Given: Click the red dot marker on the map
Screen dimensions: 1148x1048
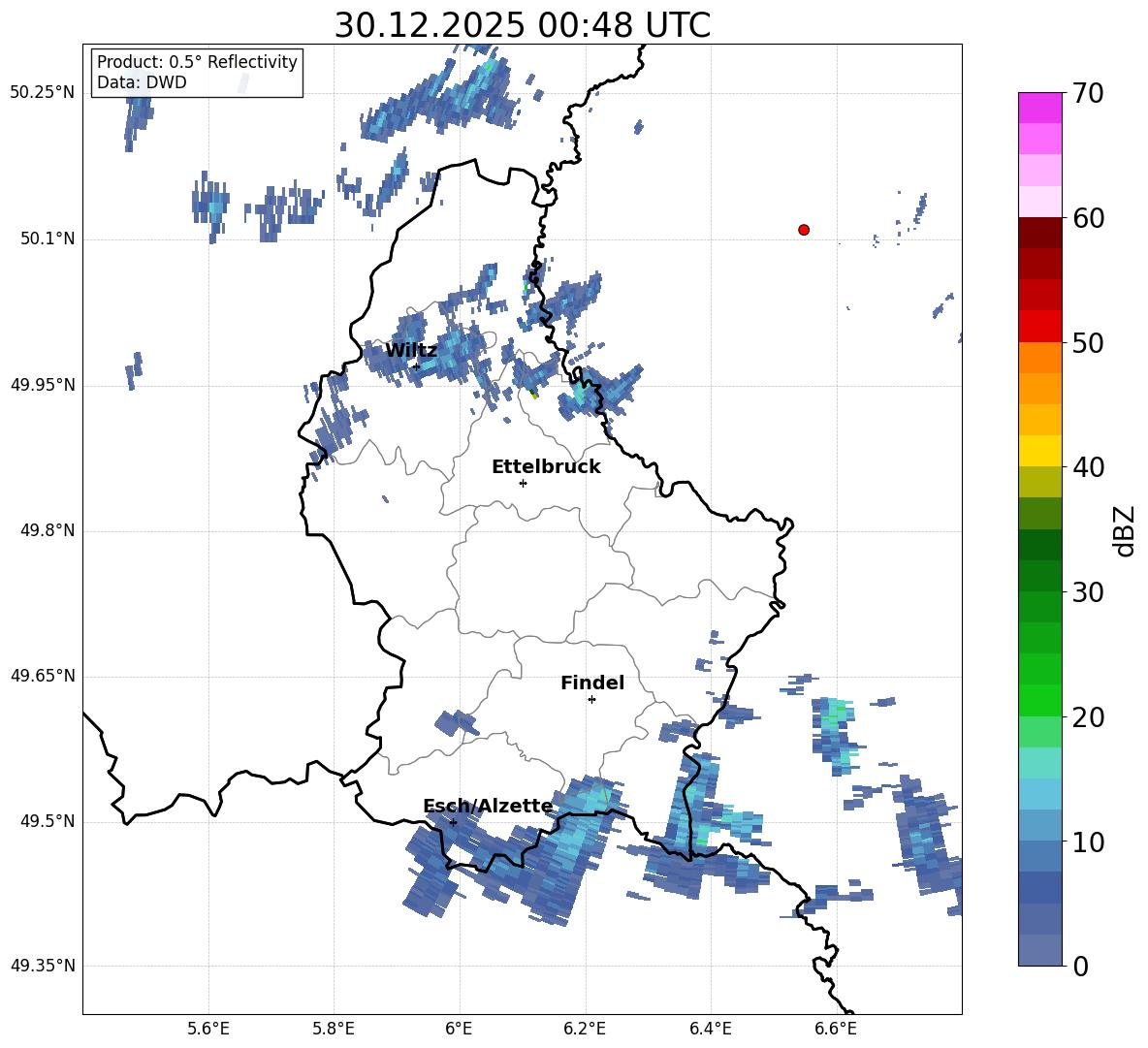Looking at the screenshot, I should click(x=804, y=230).
